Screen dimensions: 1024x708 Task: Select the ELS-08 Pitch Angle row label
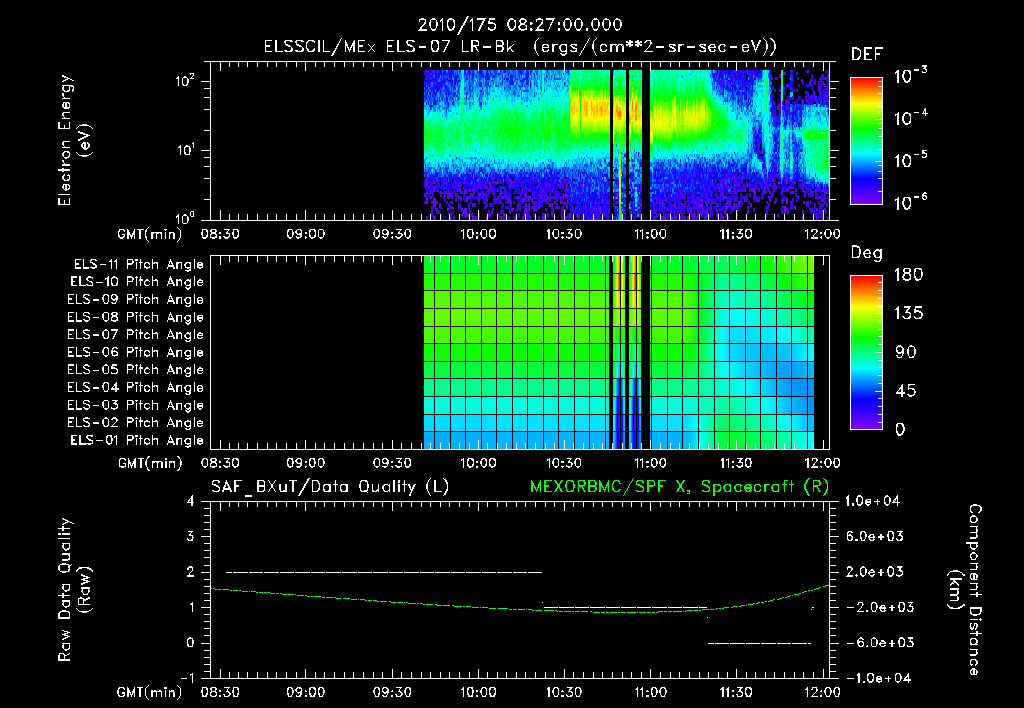pyautogui.click(x=136, y=317)
